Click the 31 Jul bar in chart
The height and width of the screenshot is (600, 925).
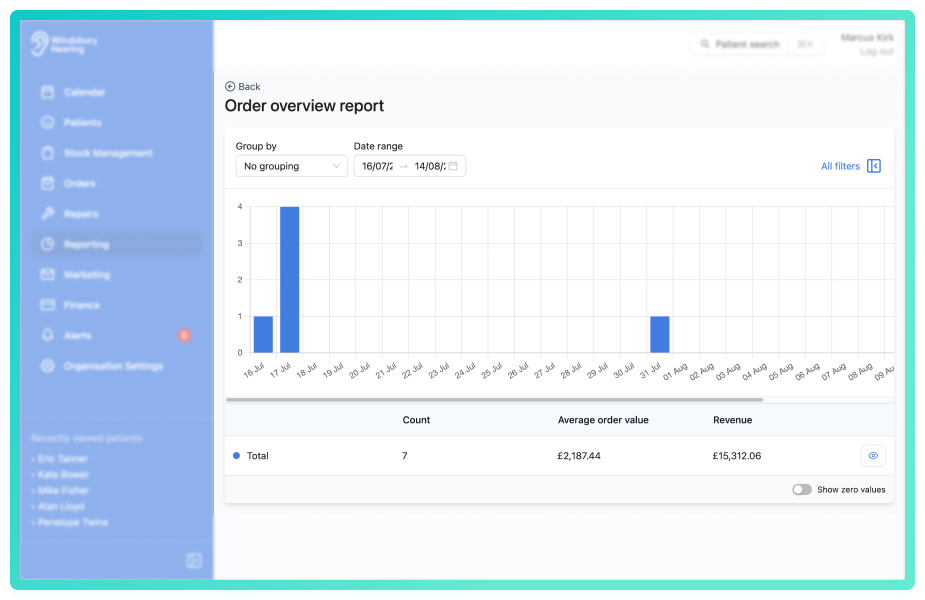coord(660,335)
